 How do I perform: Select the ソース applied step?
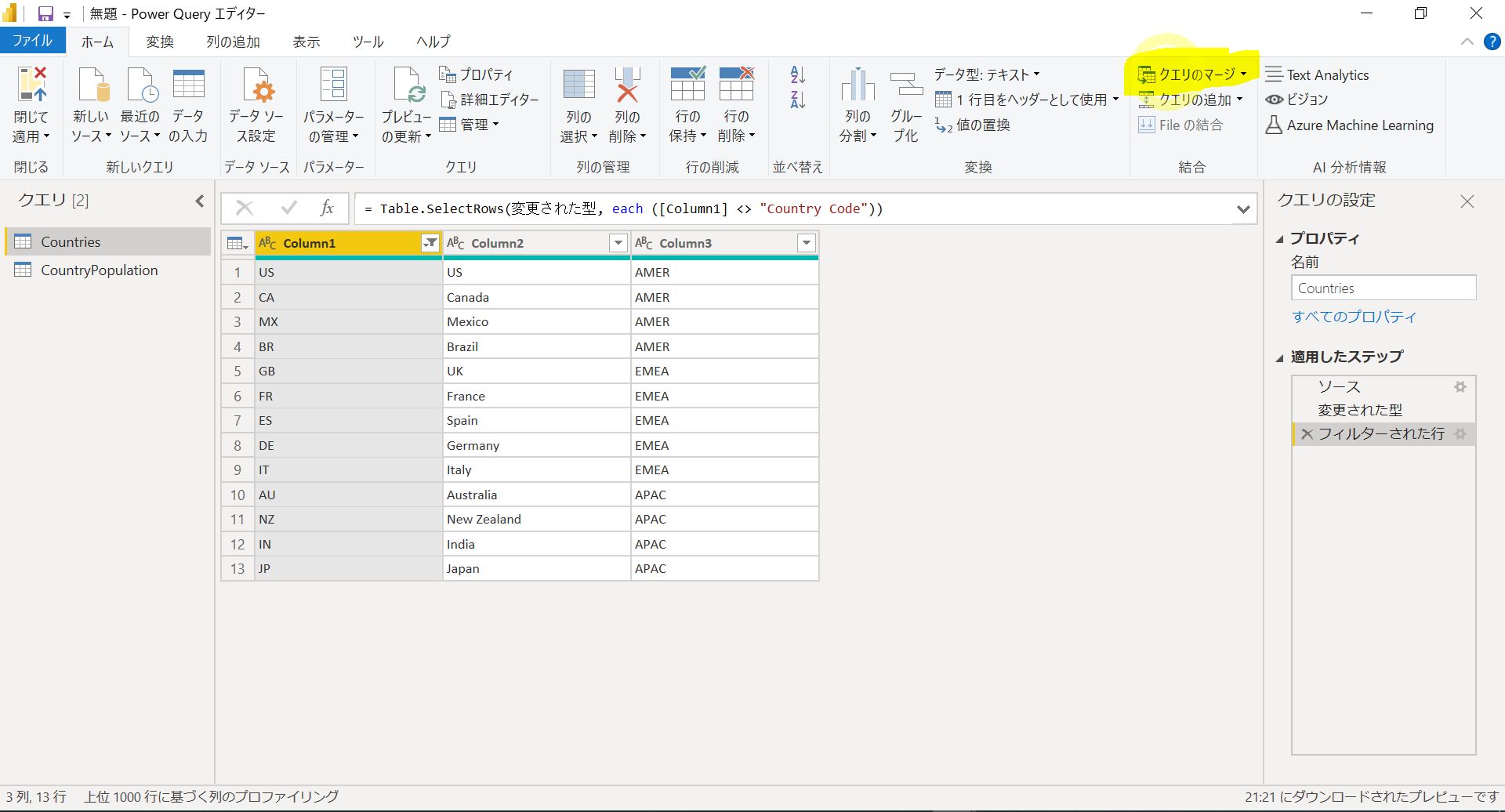point(1384,386)
